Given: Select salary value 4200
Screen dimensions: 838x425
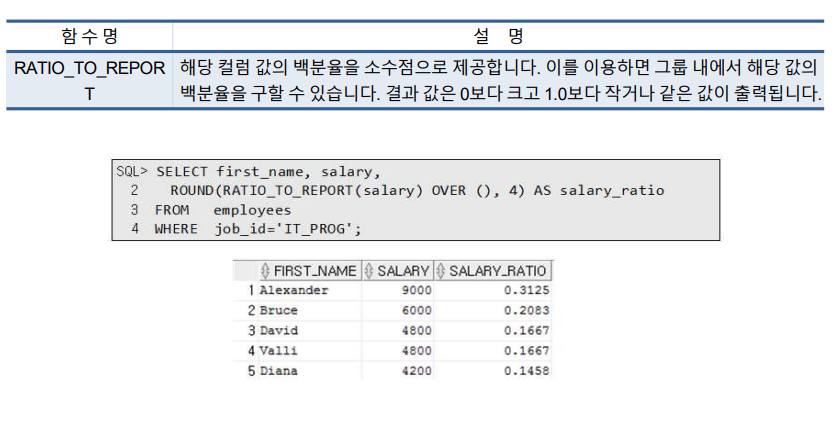Looking at the screenshot, I should pos(416,370).
